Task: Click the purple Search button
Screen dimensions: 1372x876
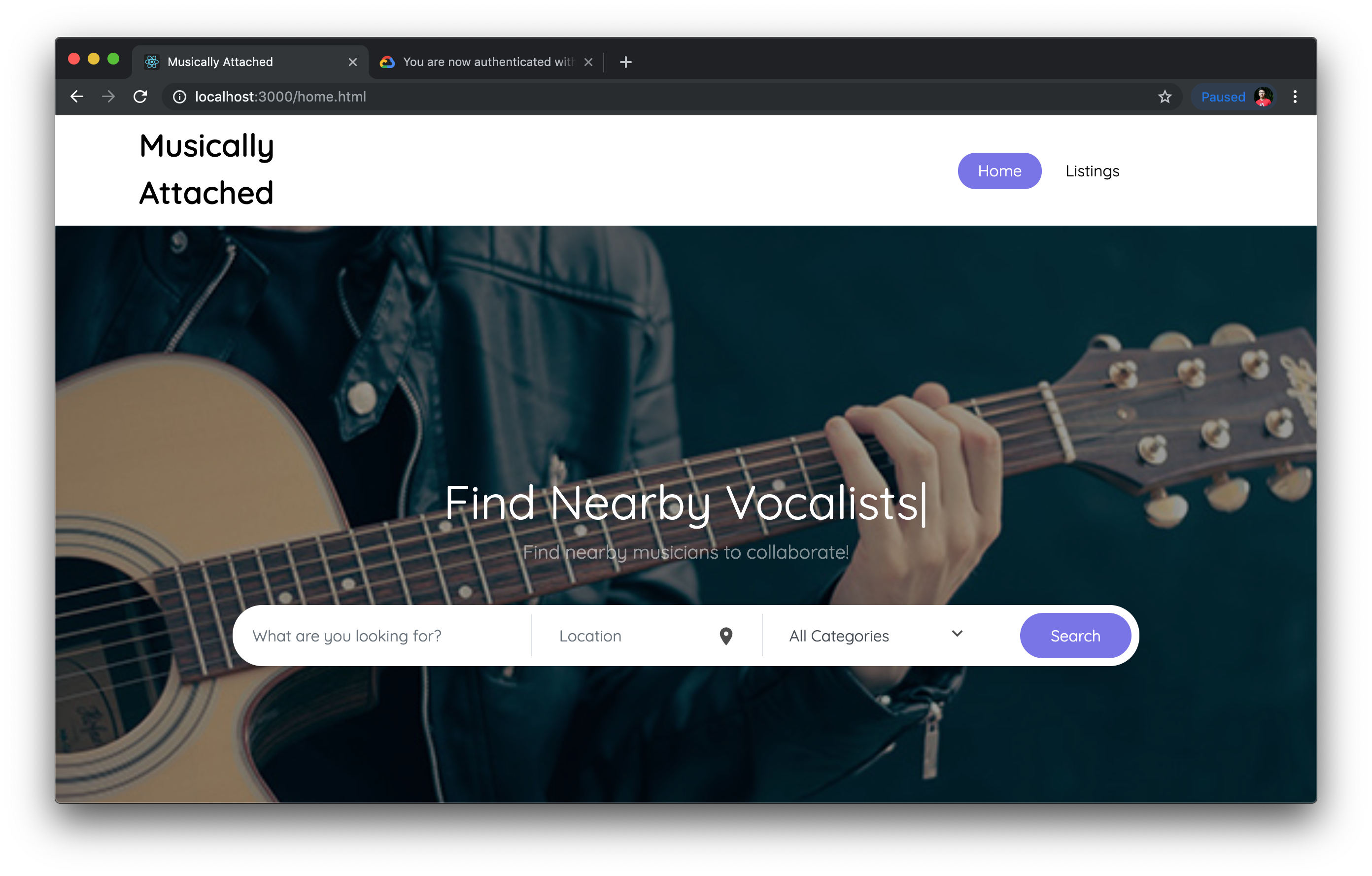Action: pyautogui.click(x=1075, y=636)
